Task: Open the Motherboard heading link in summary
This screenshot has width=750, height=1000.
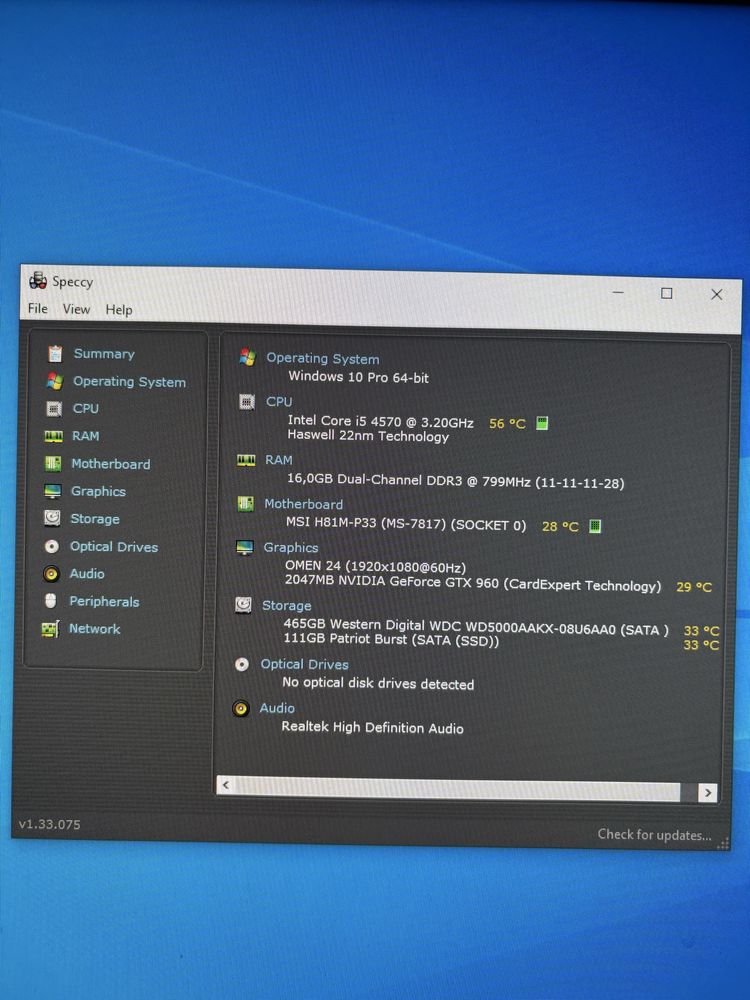Action: coord(303,504)
